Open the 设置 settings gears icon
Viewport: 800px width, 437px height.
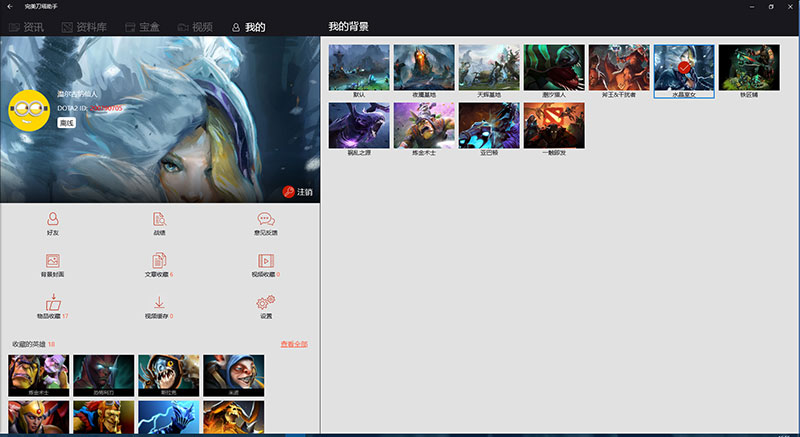coord(266,302)
